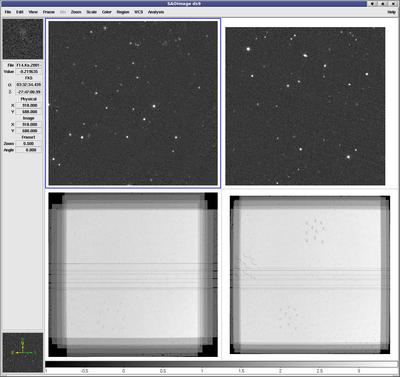The width and height of the screenshot is (400, 377).
Task: Click the Image X coordinate field
Action: (x=29, y=124)
